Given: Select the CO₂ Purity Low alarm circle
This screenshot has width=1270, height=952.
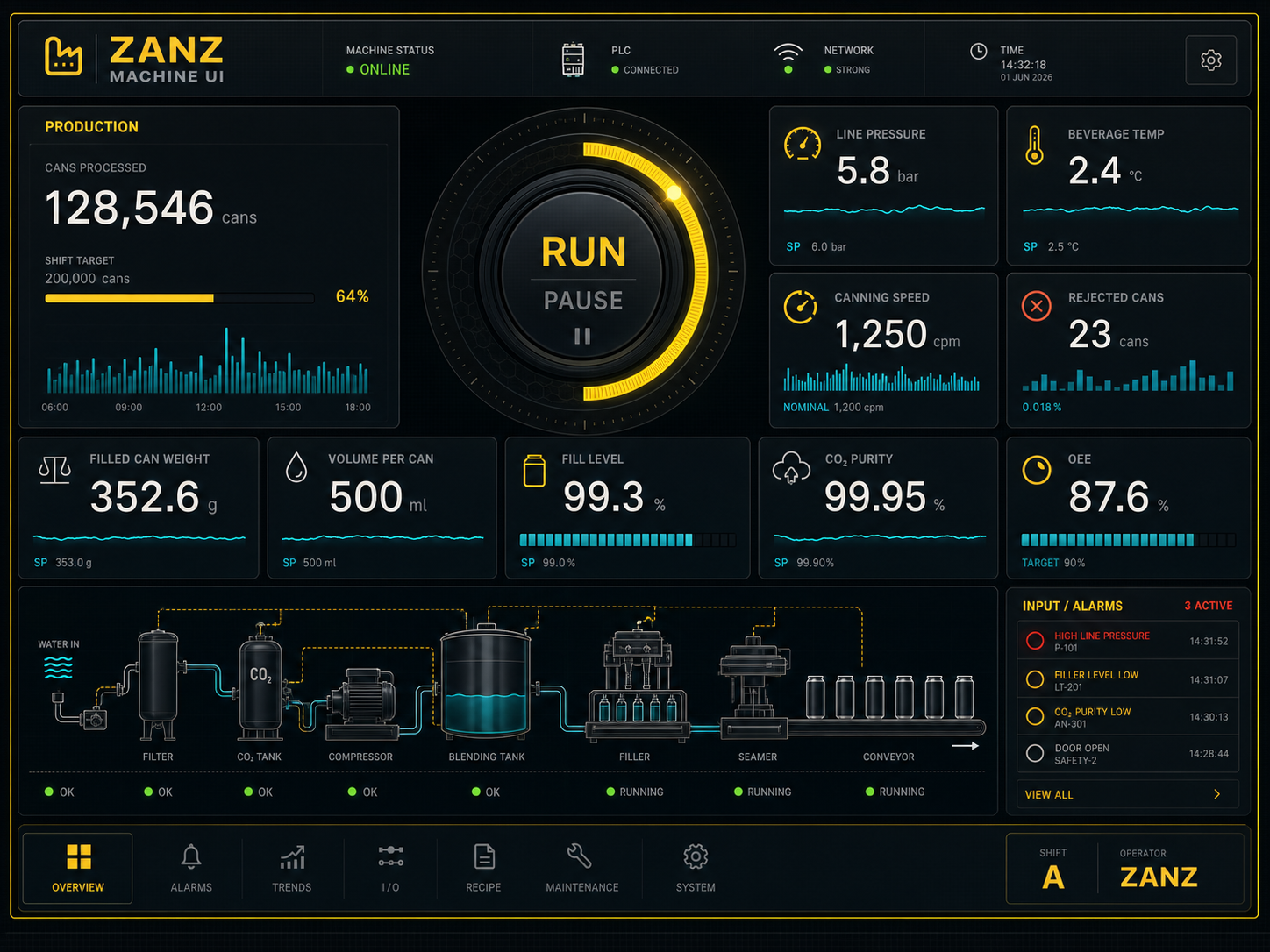Looking at the screenshot, I should click(x=1035, y=715).
